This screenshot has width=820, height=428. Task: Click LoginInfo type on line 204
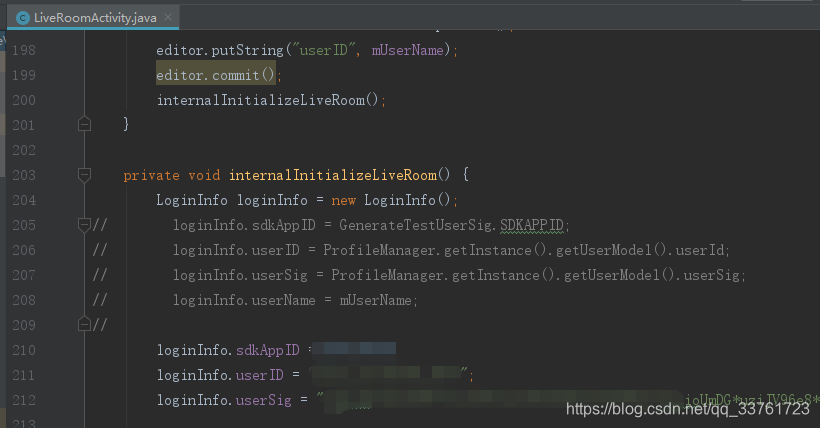point(191,200)
